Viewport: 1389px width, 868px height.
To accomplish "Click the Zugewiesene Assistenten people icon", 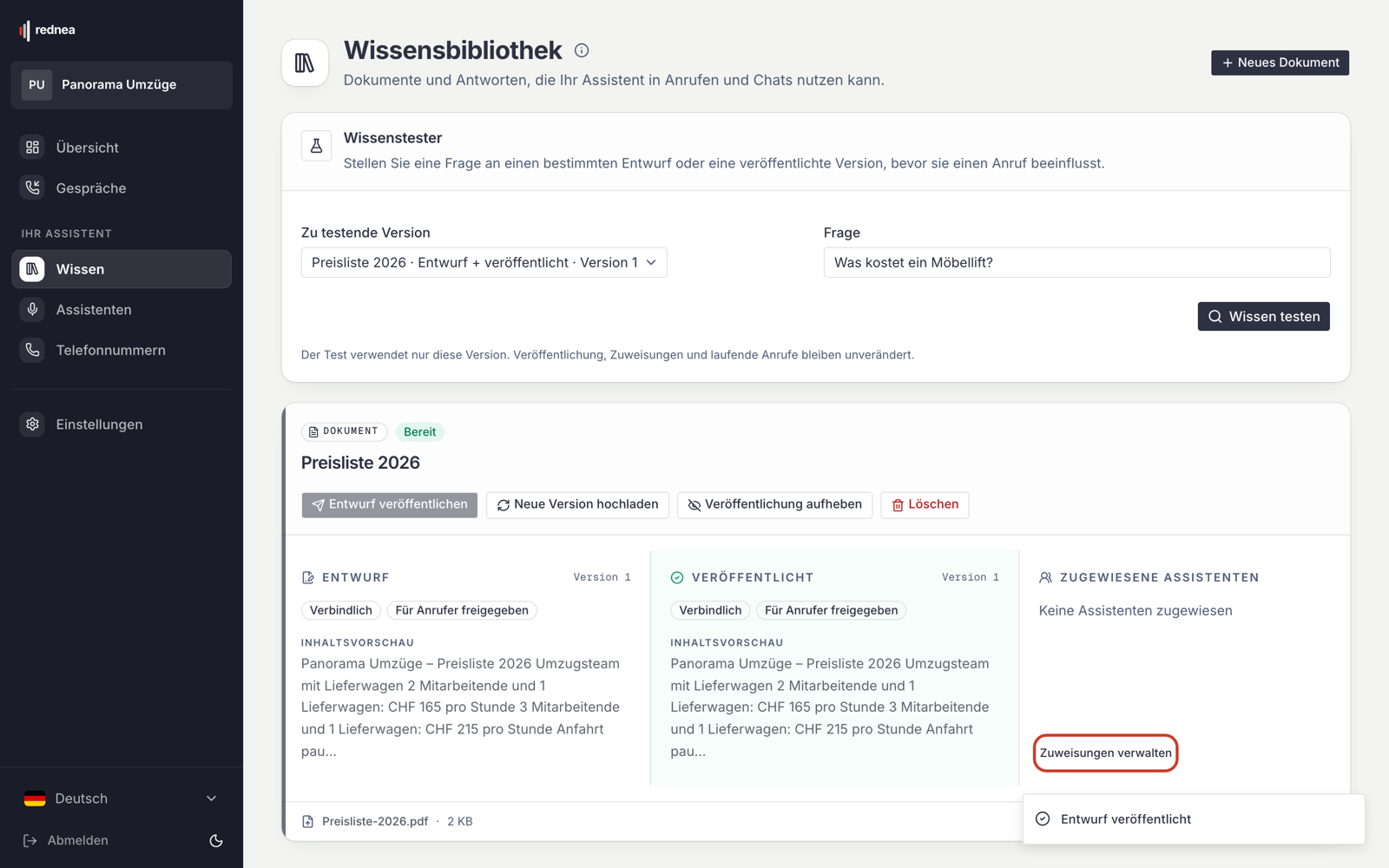I will tap(1046, 577).
